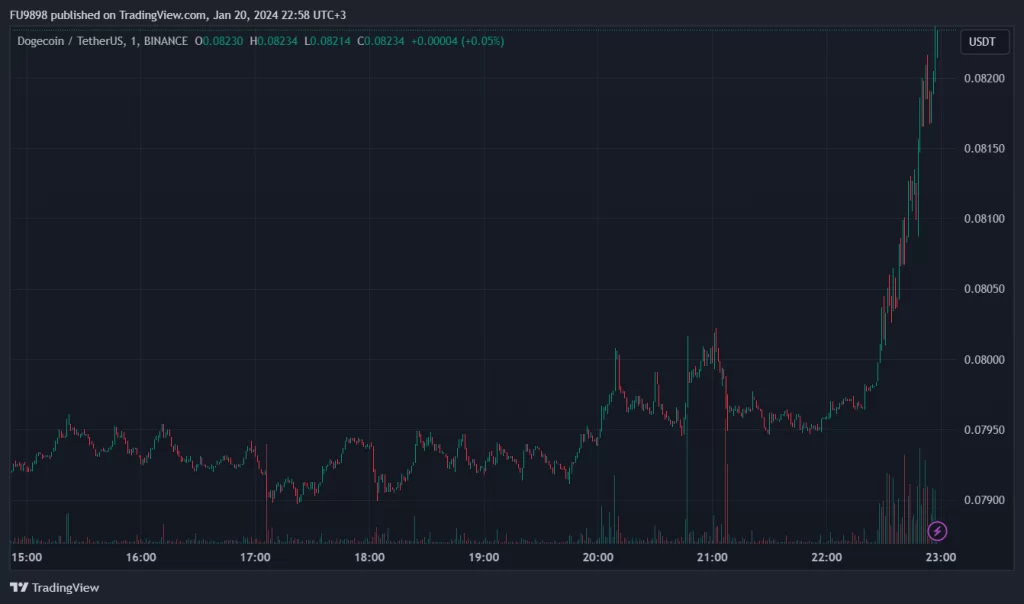
Task: Click the 23:00 time axis label
Action: point(941,557)
